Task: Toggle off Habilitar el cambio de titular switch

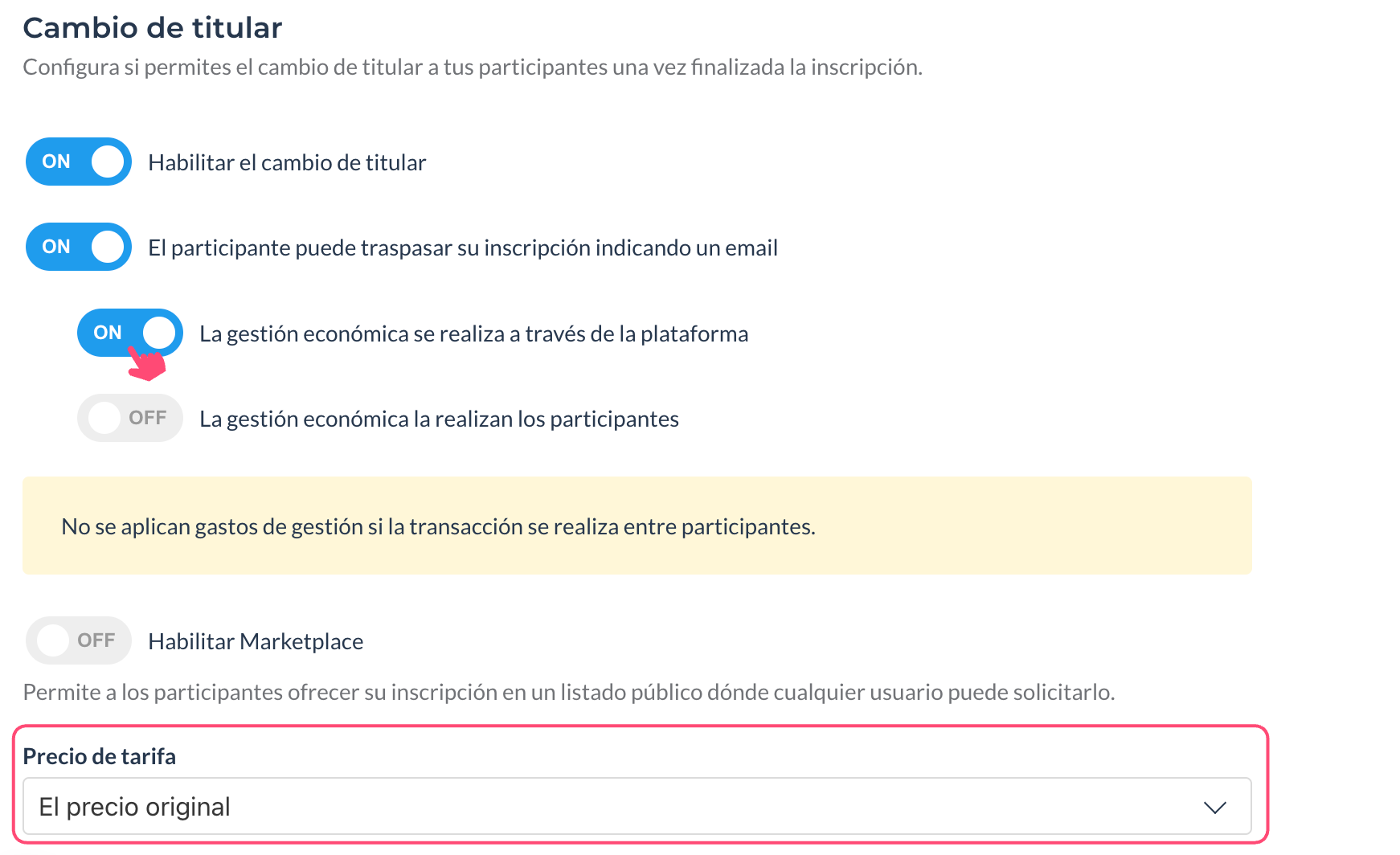Action: [79, 162]
